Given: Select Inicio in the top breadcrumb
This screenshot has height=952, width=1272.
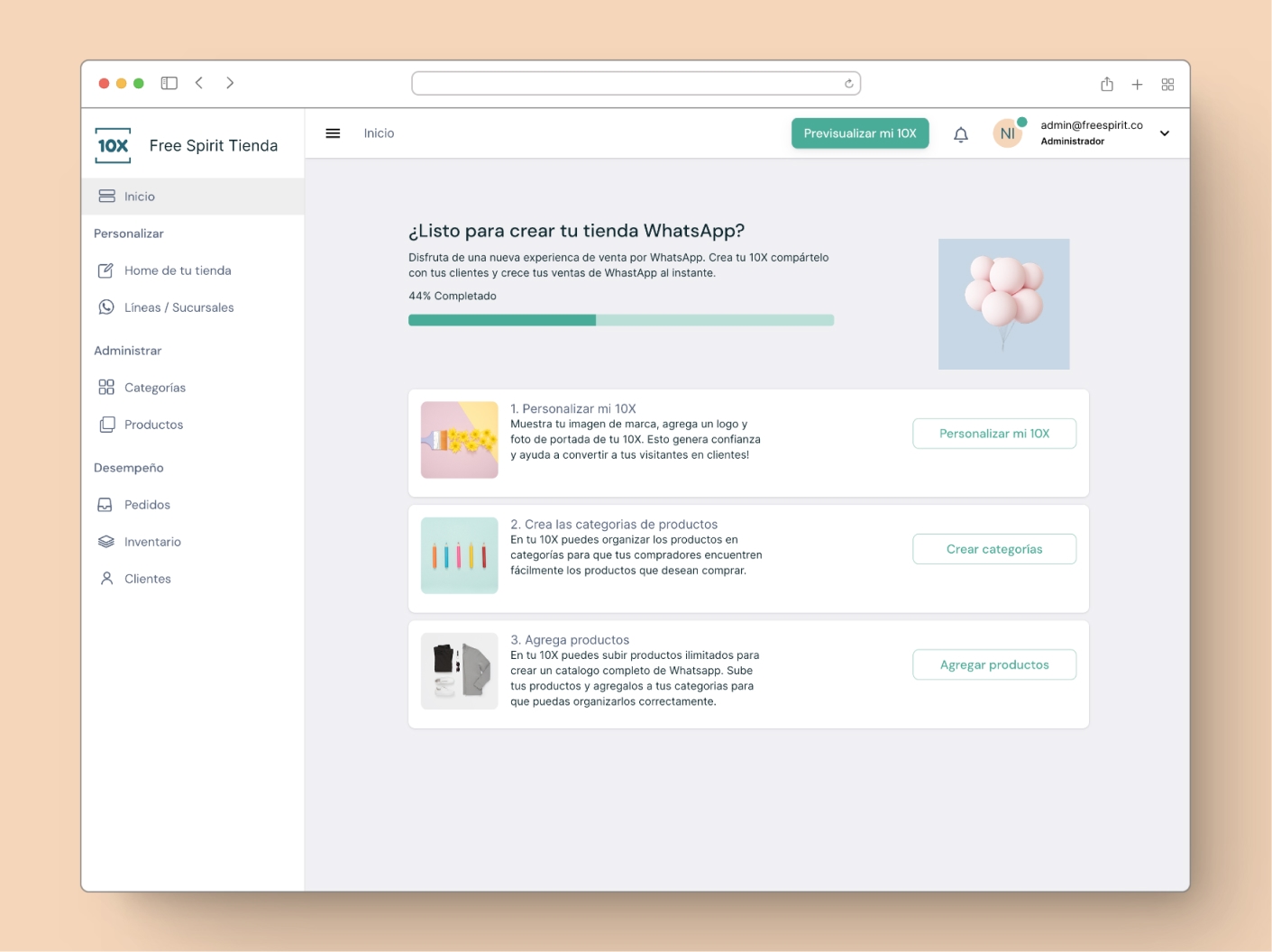Looking at the screenshot, I should coord(379,133).
